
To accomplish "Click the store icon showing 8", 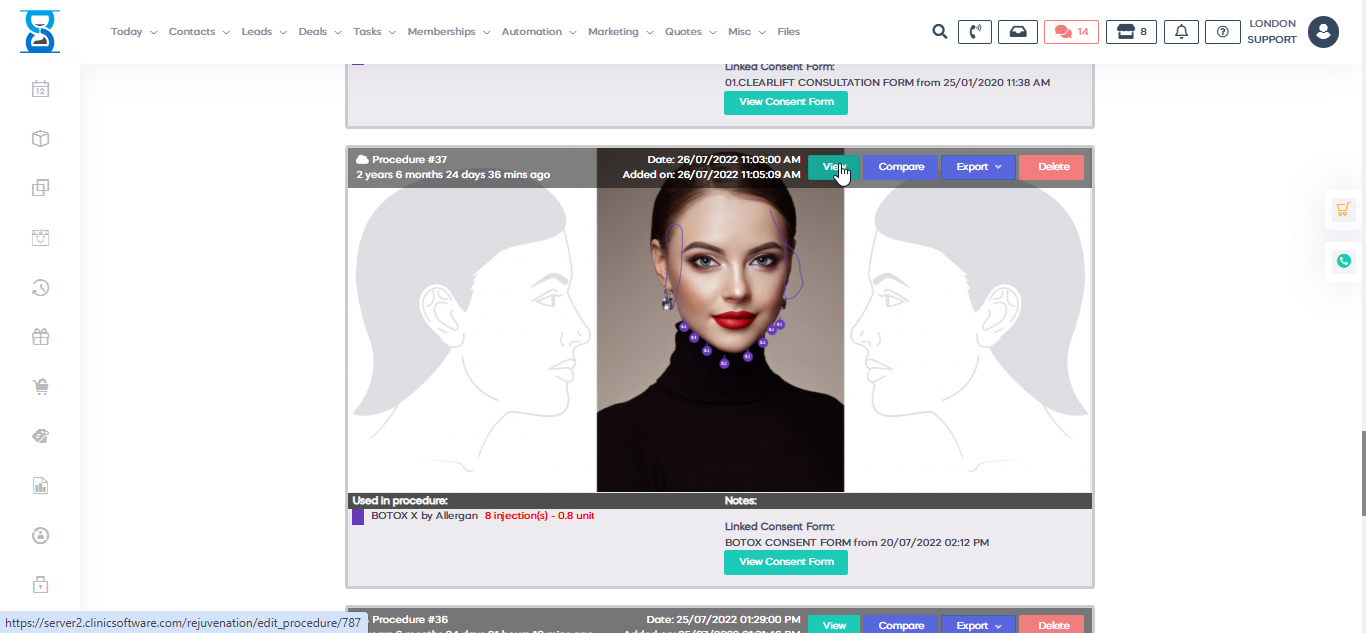I will (1131, 32).
